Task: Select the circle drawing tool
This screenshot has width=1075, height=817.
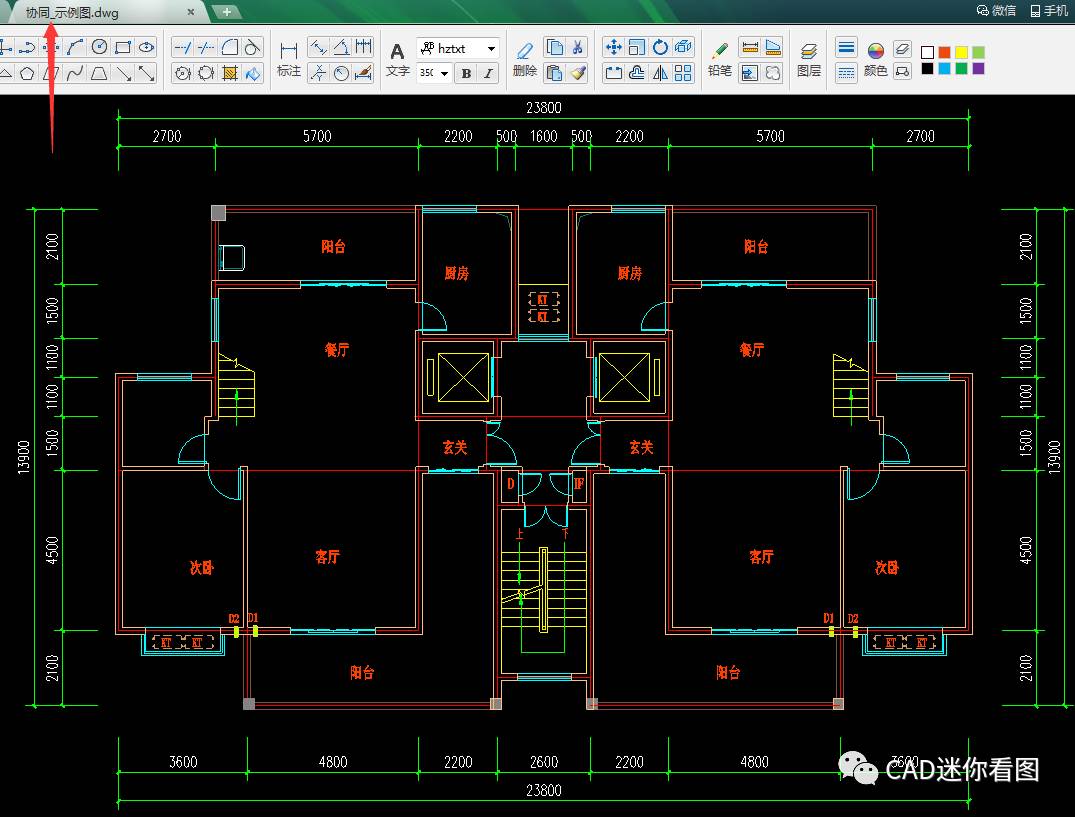Action: tap(99, 47)
